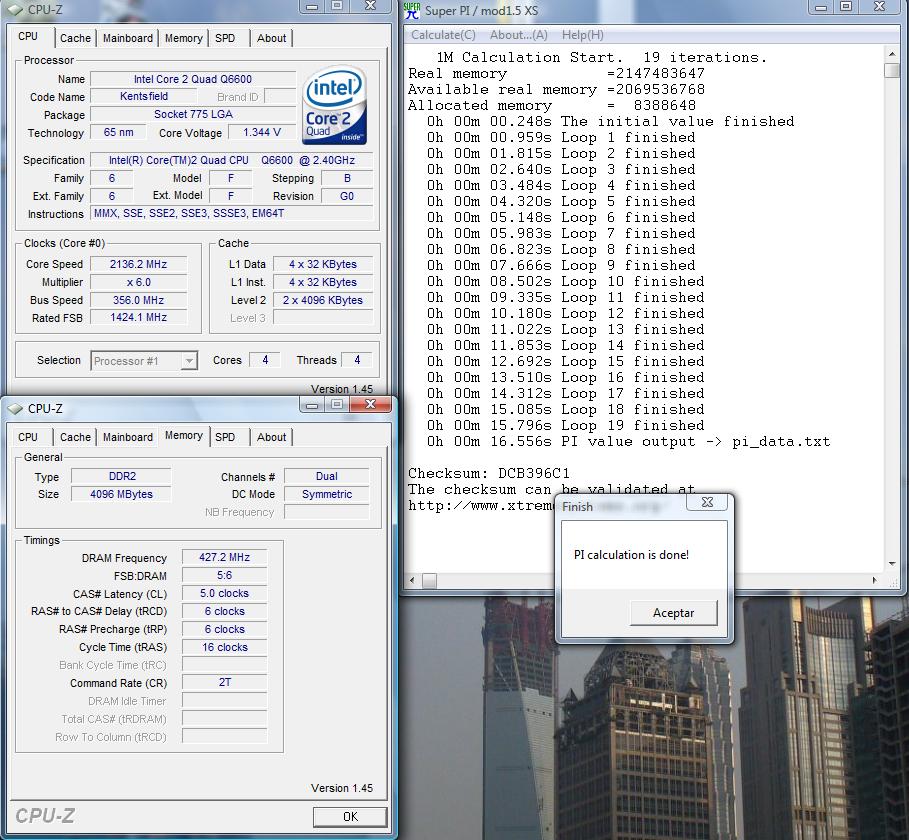Viewport: 909px width, 840px height.
Task: Open the About tab in top CPU-Z window
Action: coord(271,38)
